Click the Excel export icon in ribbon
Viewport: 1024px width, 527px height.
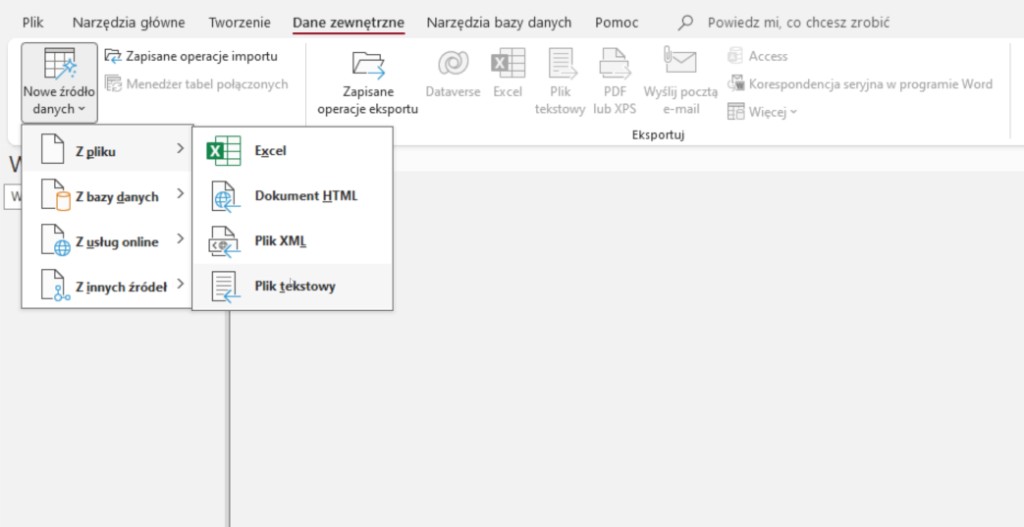507,65
